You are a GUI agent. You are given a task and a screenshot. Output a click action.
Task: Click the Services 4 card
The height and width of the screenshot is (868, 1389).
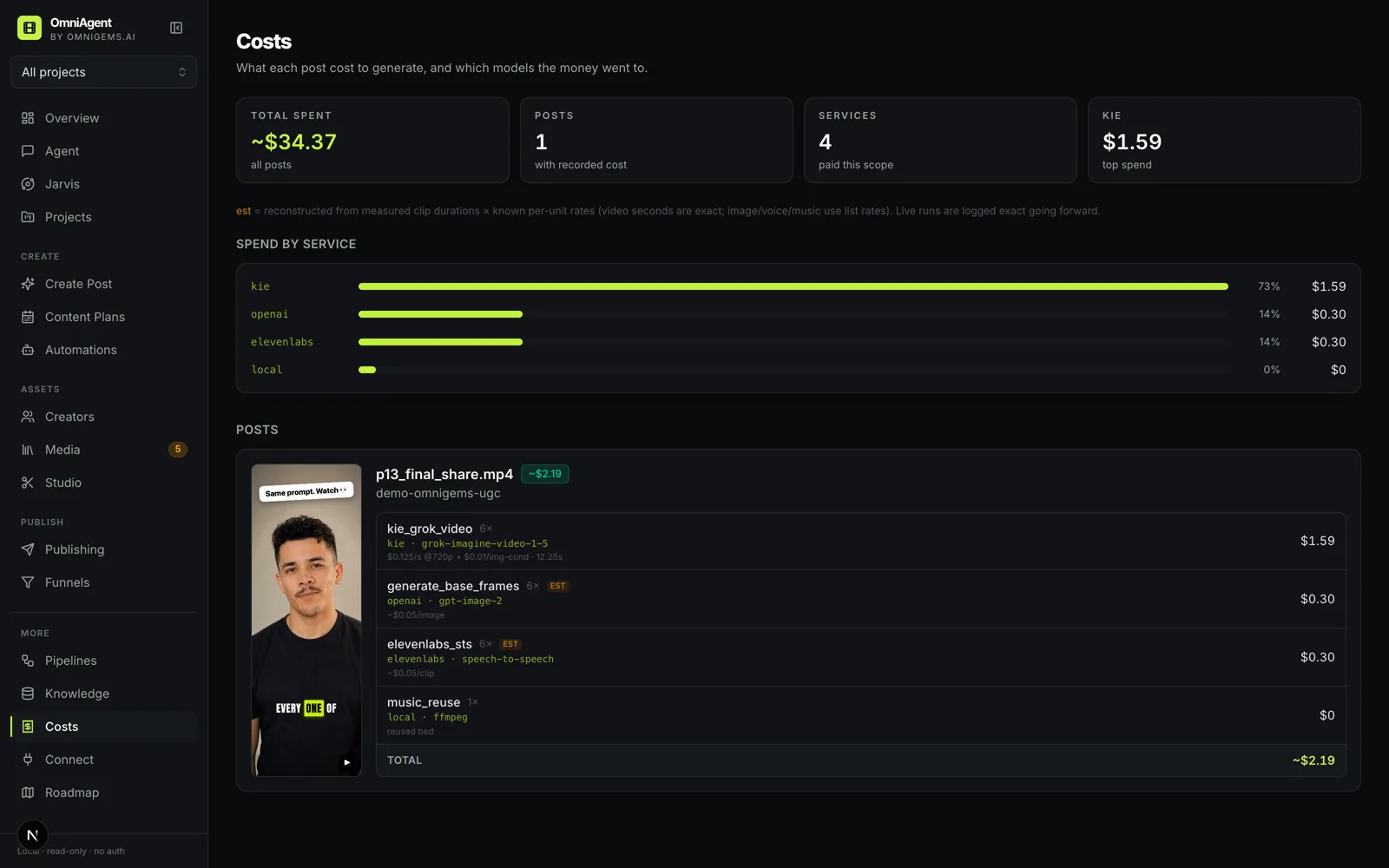(x=940, y=140)
